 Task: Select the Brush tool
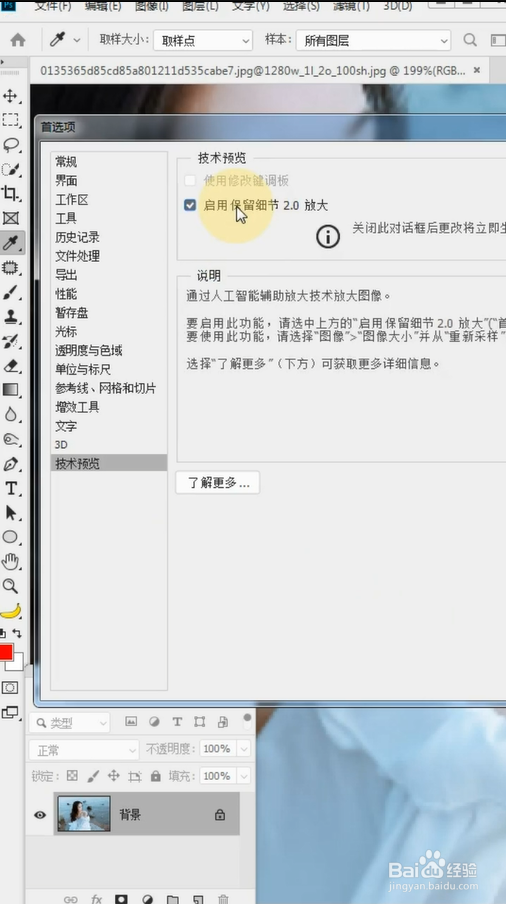point(10,292)
